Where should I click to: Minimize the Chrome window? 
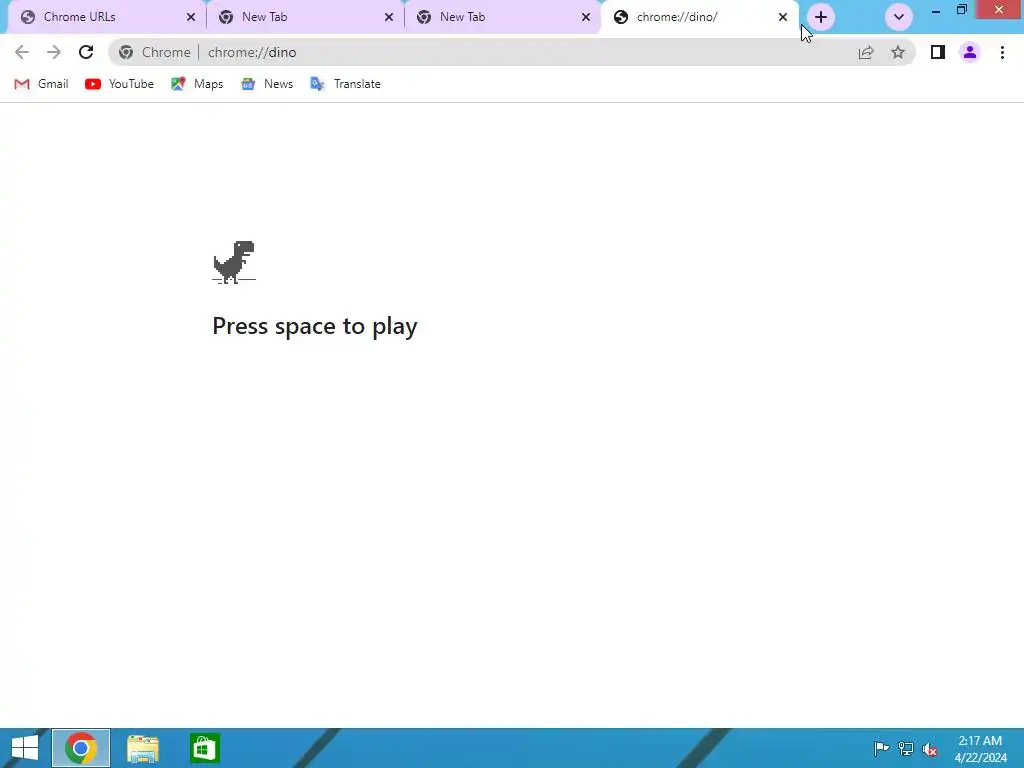point(936,10)
